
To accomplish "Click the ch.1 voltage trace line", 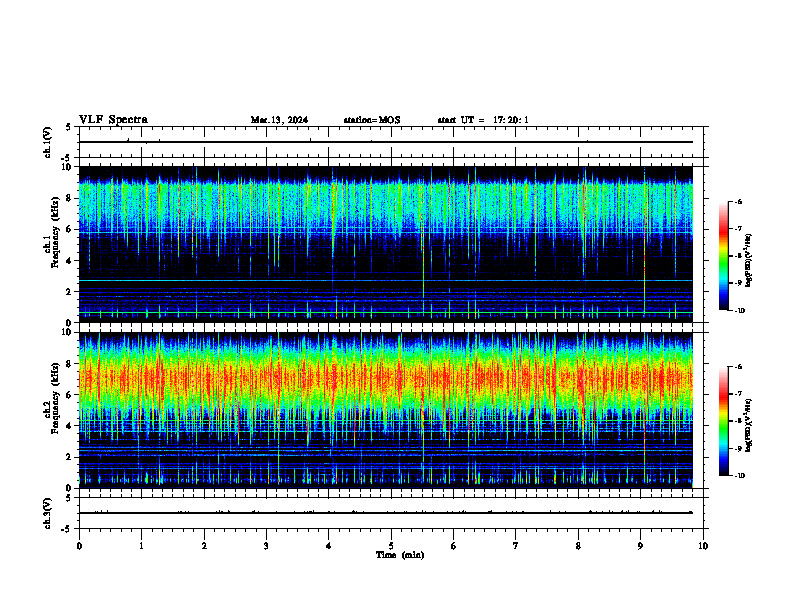I will point(386,142).
